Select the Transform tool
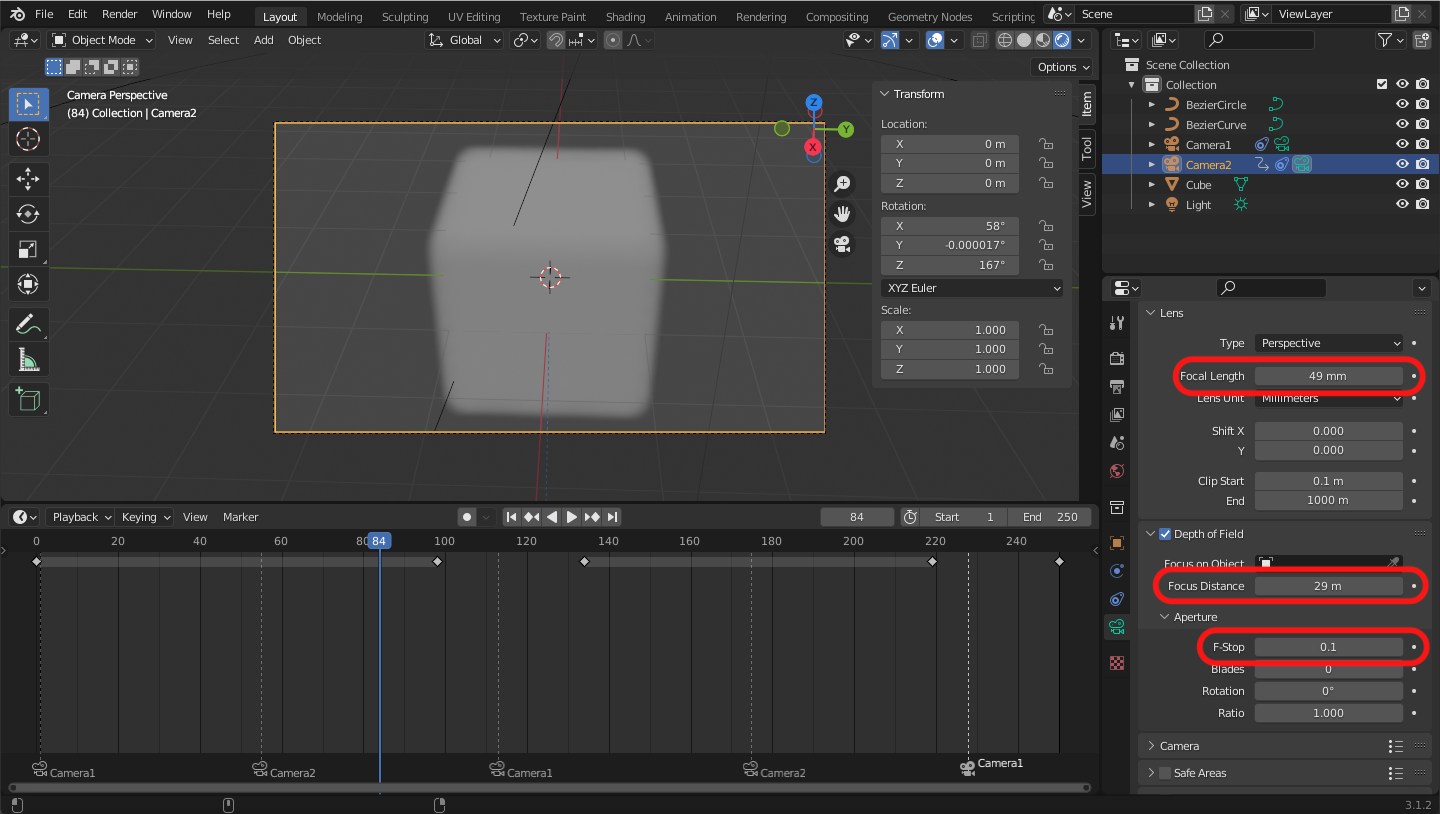Screen dimensions: 1440x814 28,284
